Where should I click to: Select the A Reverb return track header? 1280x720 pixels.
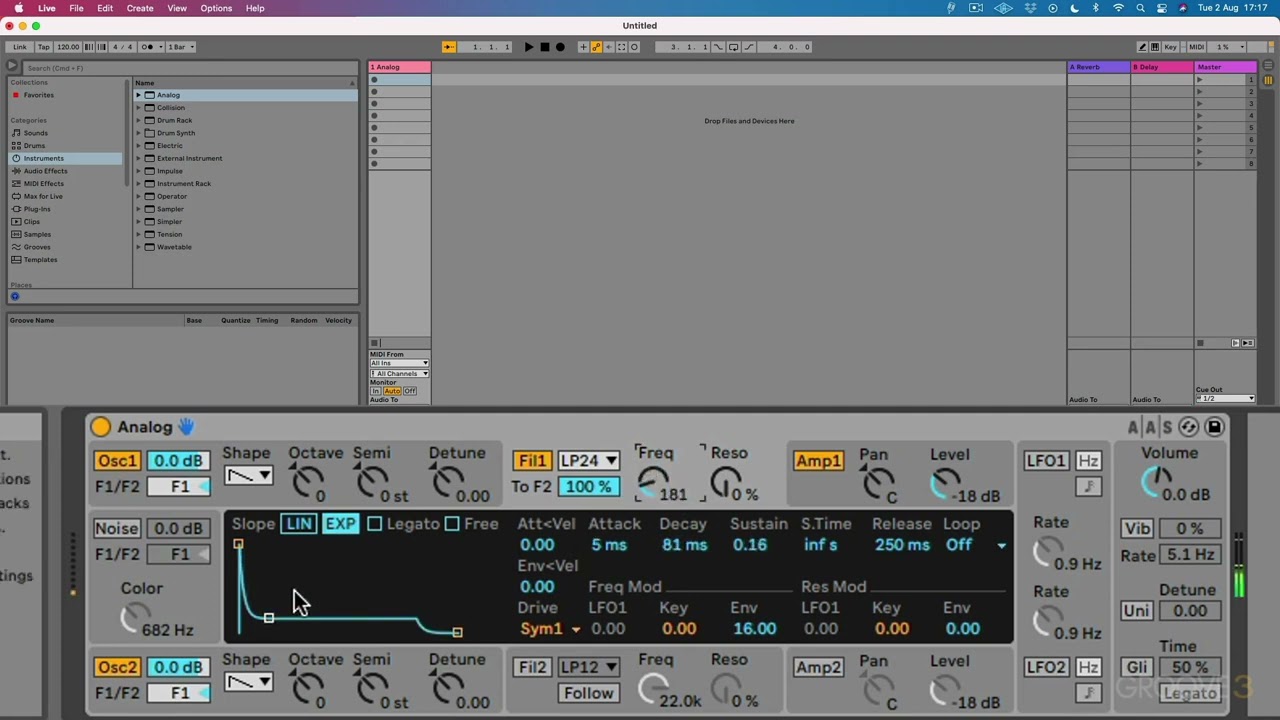1098,67
